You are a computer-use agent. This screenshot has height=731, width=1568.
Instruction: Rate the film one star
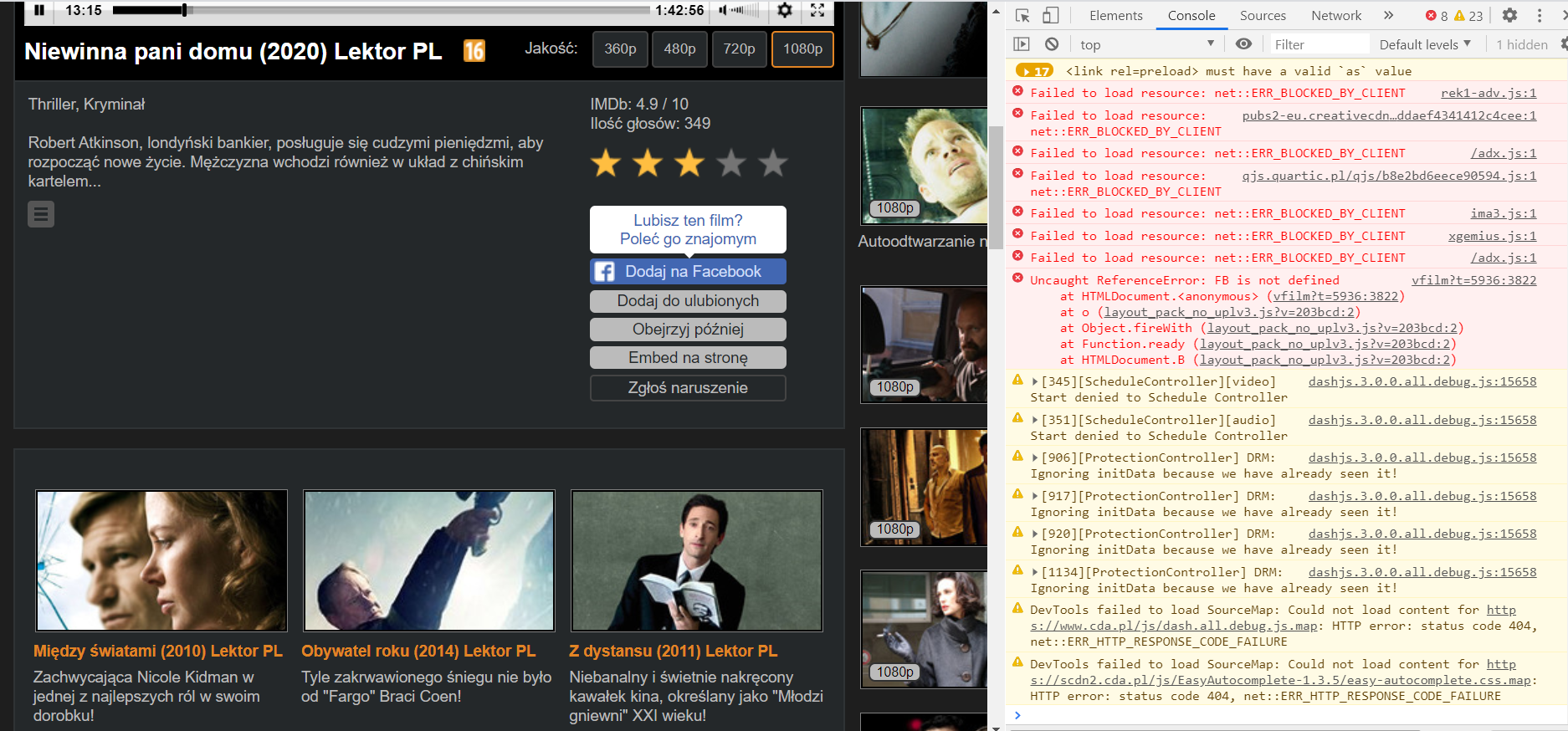606,163
